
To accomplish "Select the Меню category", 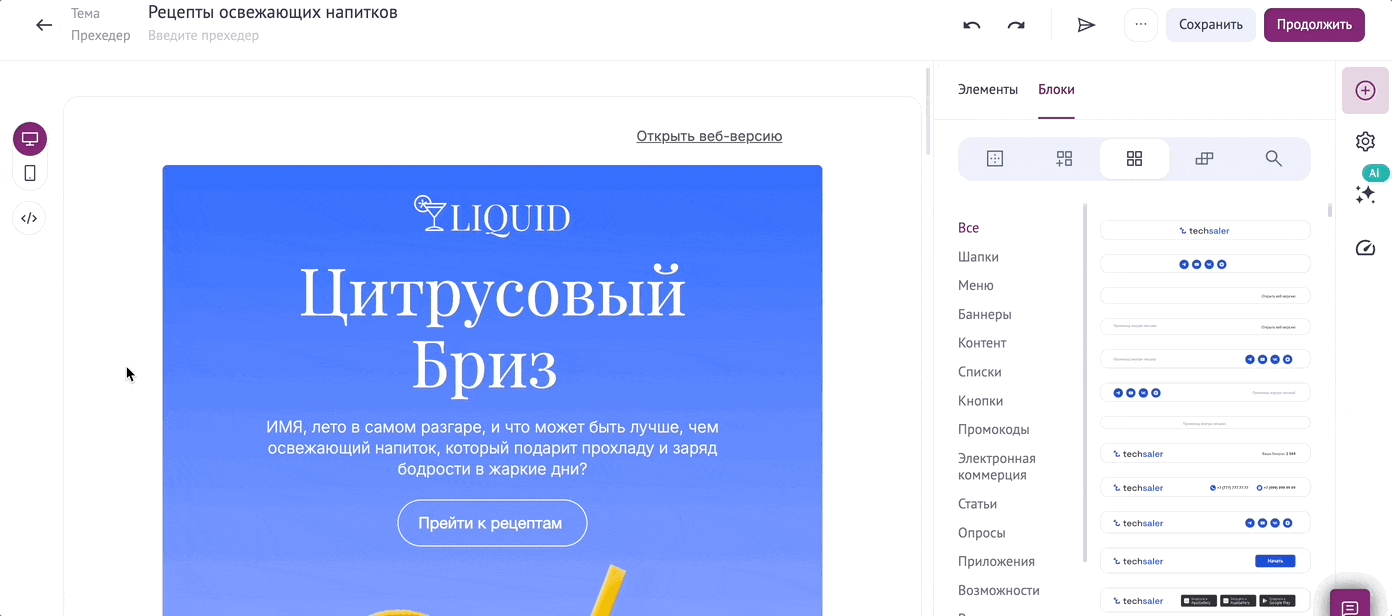I will click(976, 285).
